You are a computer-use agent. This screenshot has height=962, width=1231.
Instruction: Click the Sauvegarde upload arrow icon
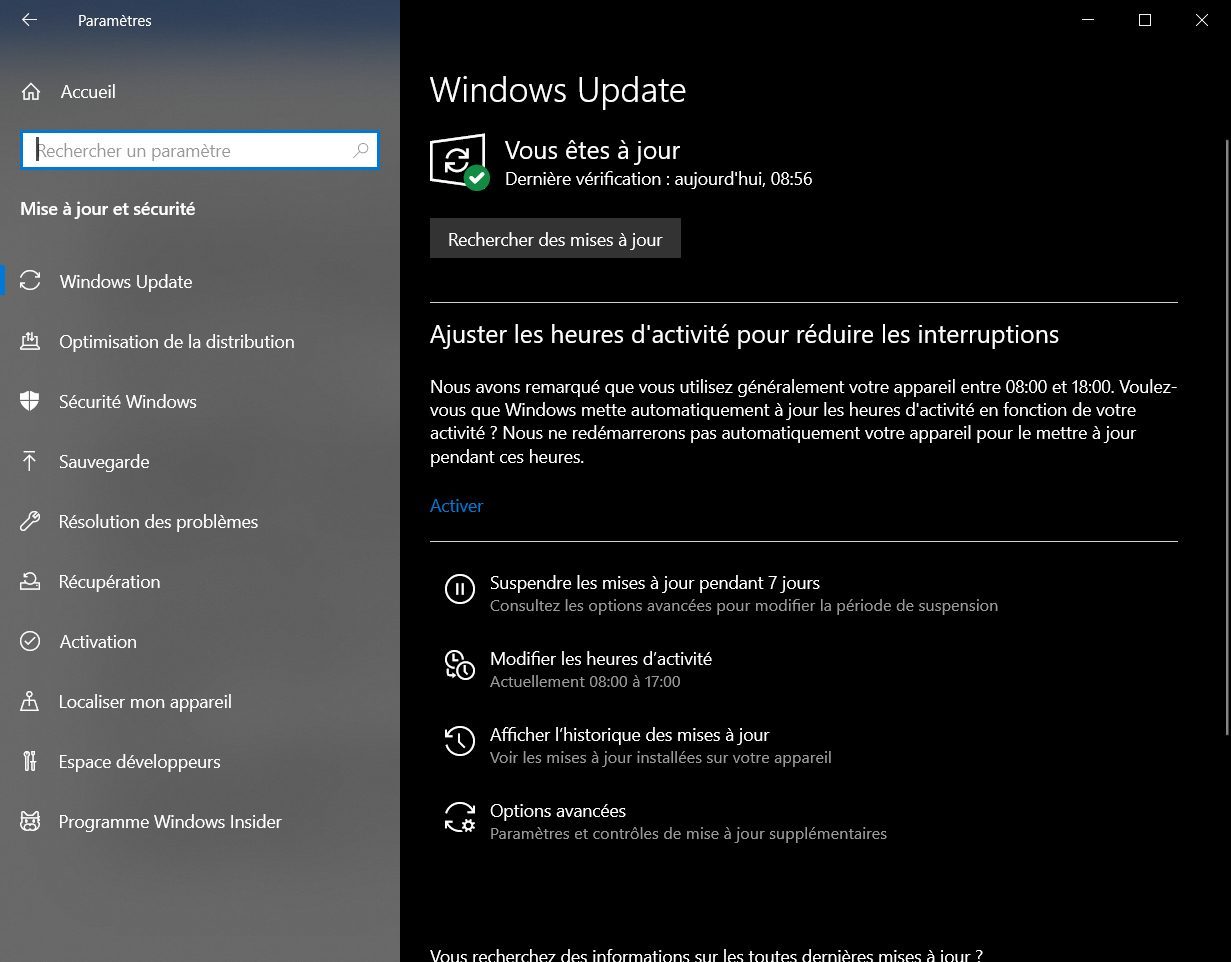click(30, 461)
